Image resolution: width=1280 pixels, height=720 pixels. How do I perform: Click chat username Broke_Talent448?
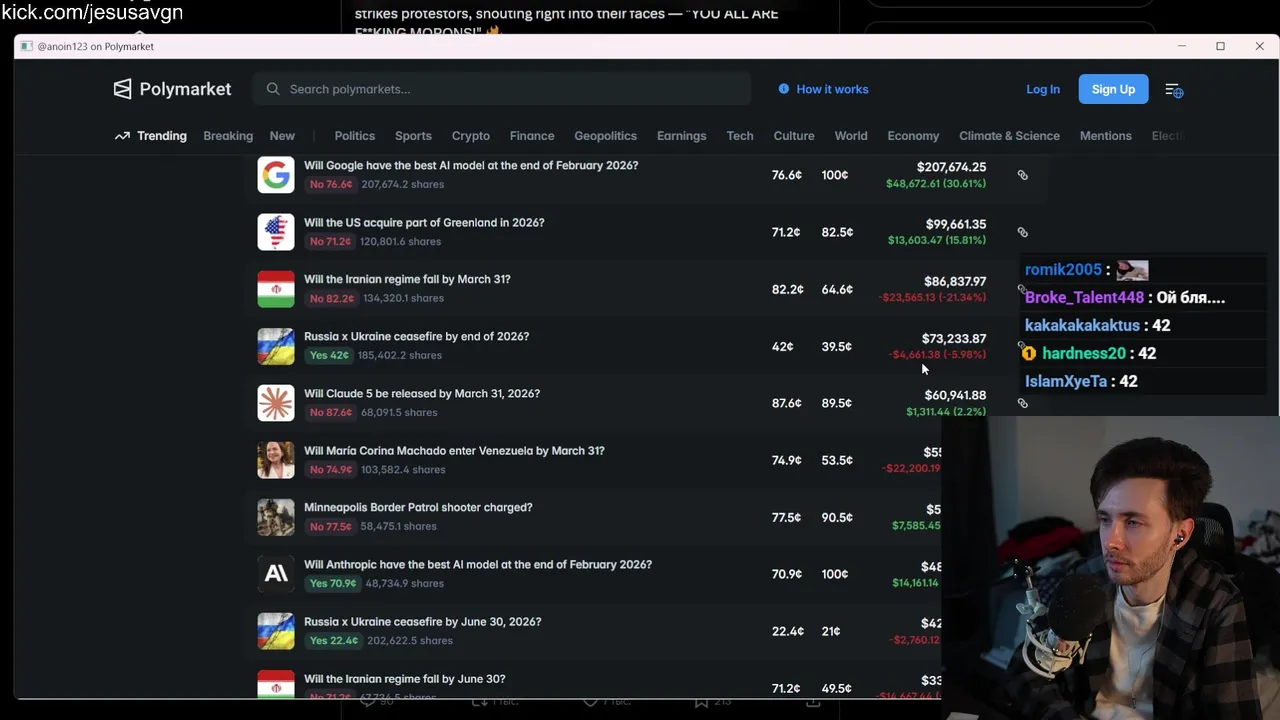tap(1084, 297)
